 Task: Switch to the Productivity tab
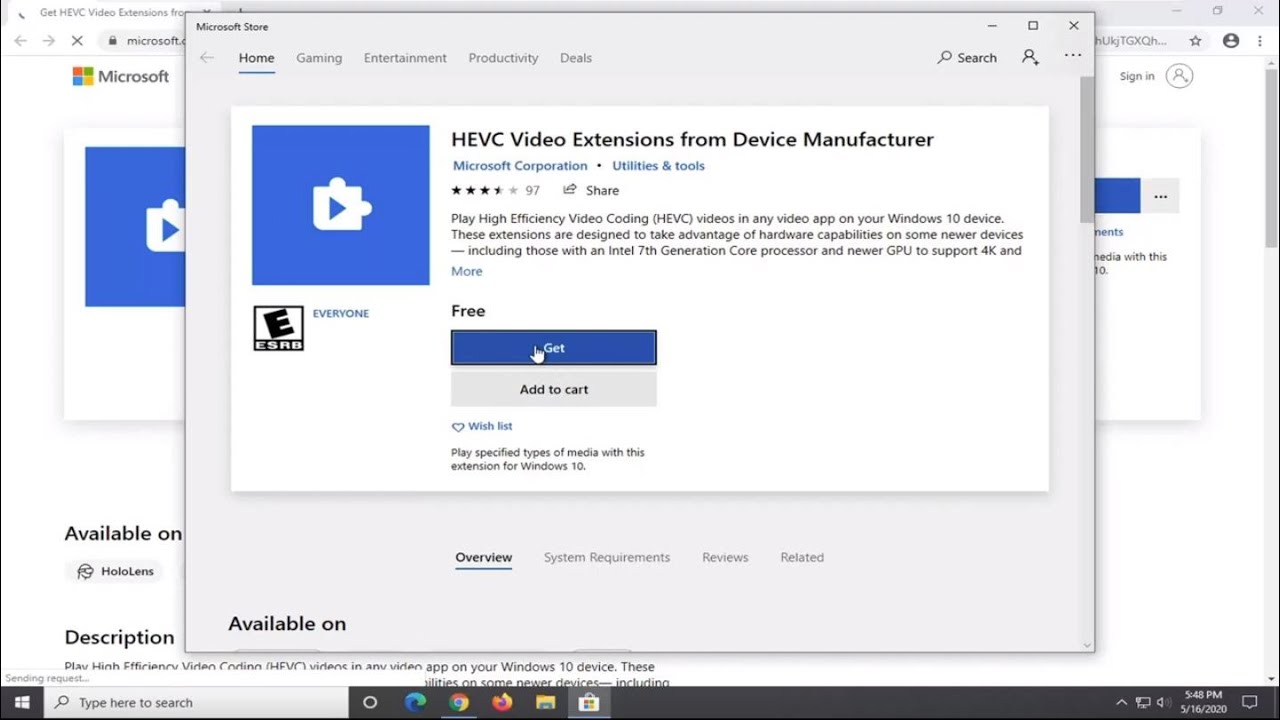[503, 58]
